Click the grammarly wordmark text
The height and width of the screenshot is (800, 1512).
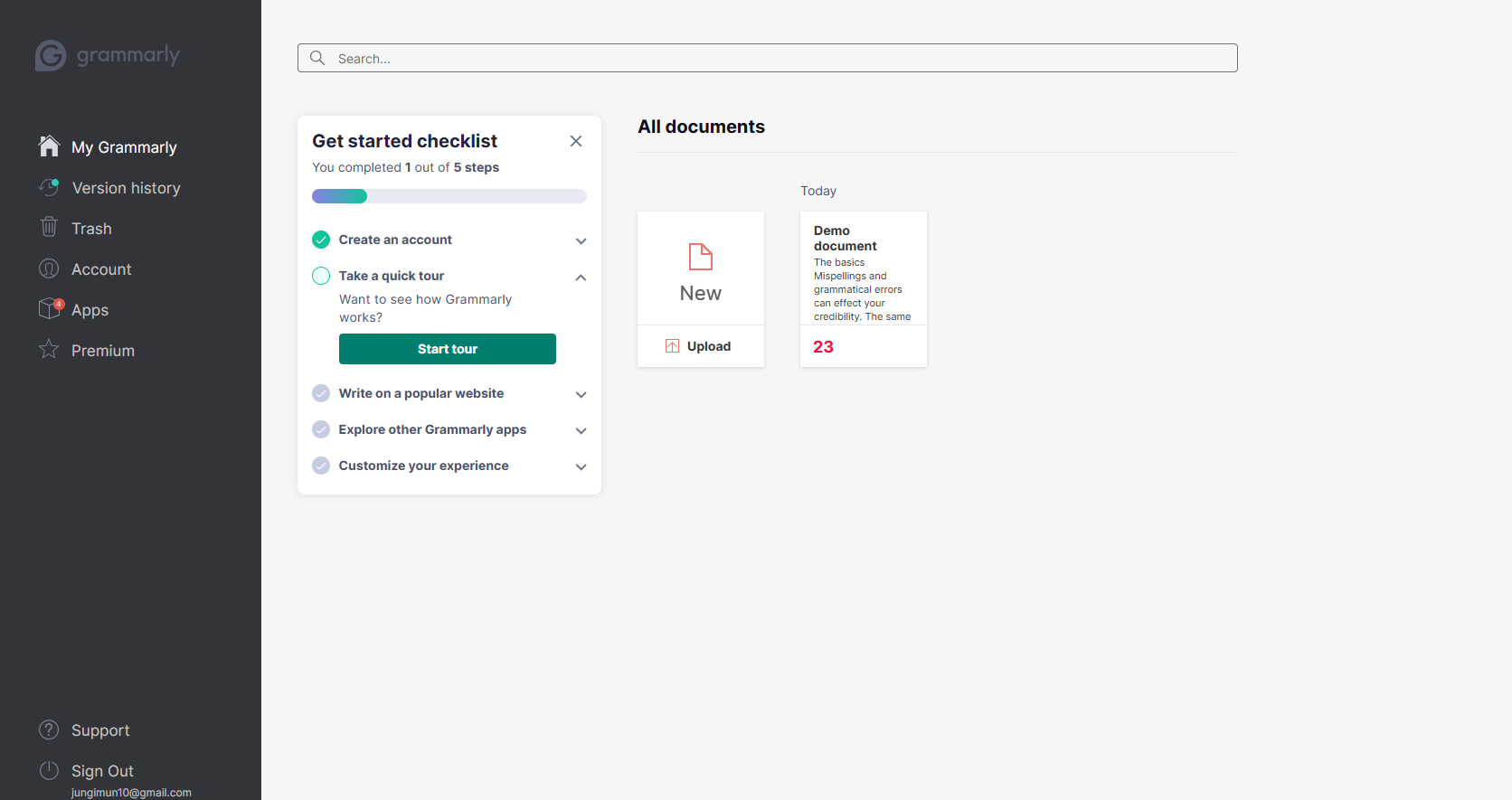[x=128, y=55]
